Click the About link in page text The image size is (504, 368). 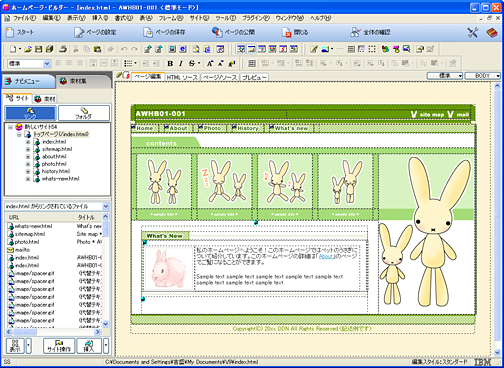326,256
